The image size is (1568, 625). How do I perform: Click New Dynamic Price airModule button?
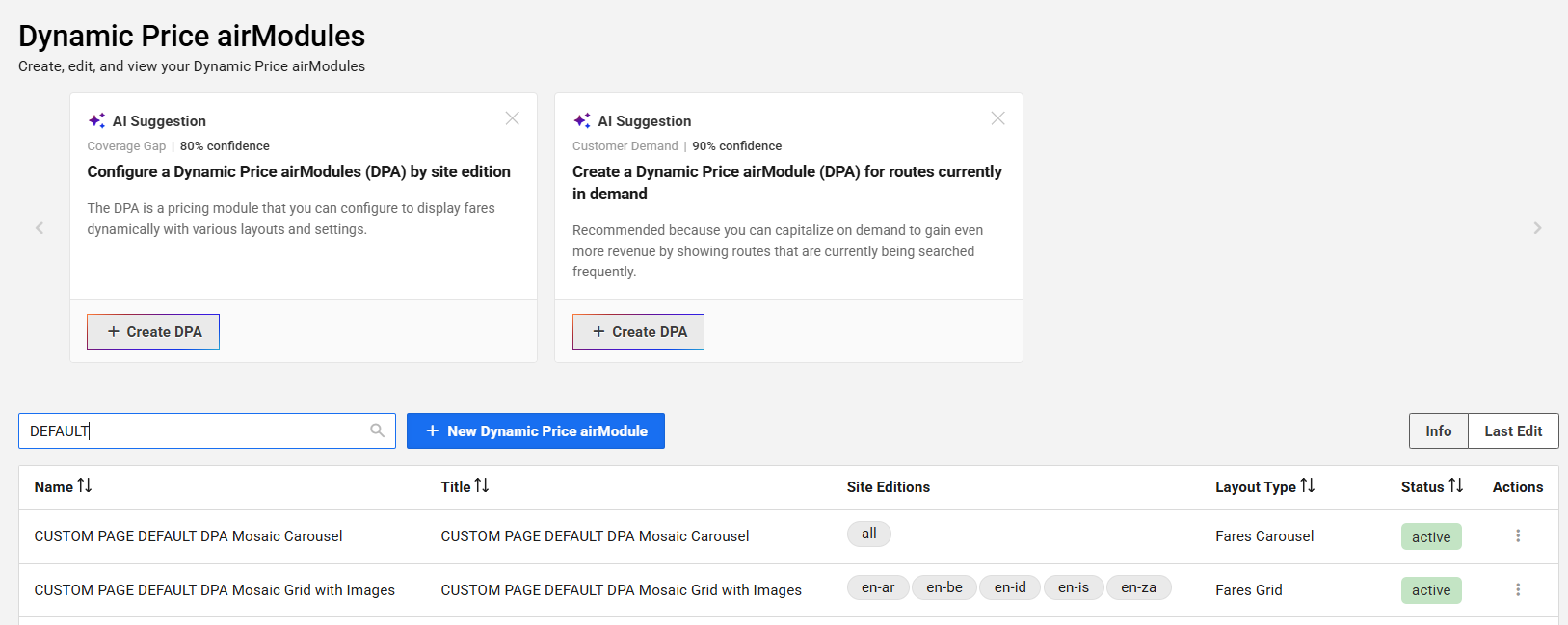pos(536,431)
